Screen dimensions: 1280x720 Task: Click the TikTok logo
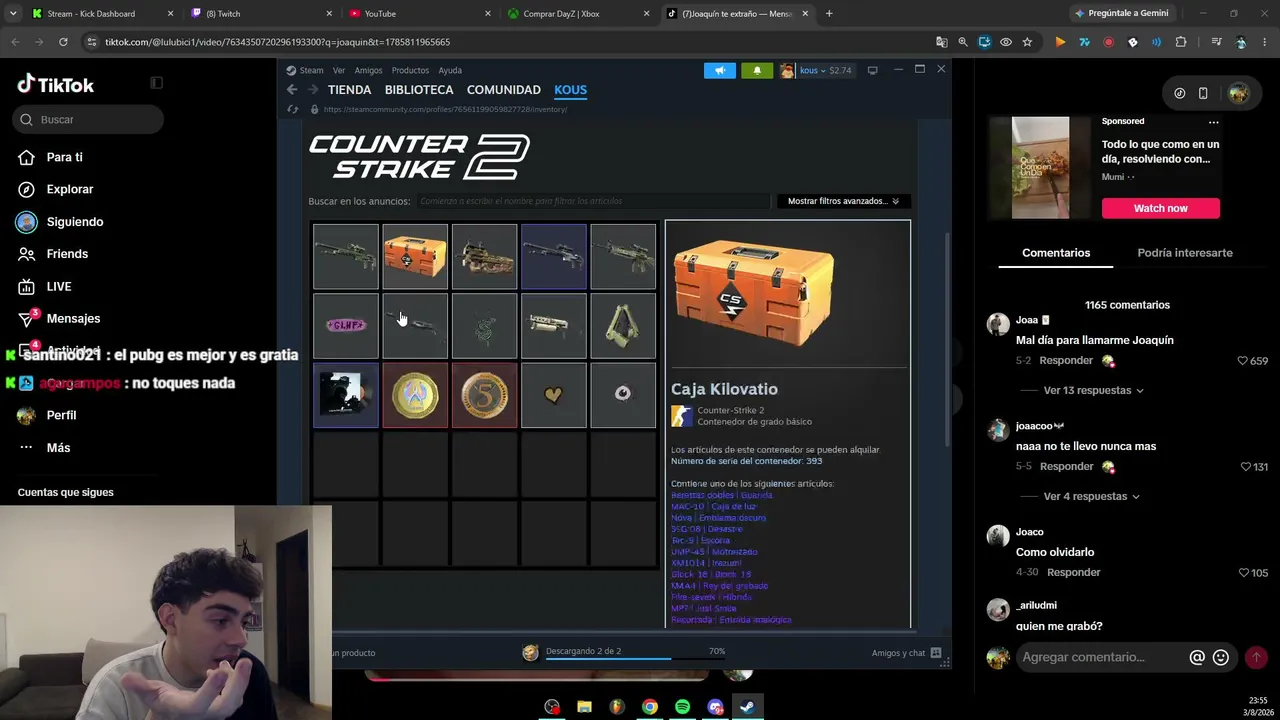[56, 85]
